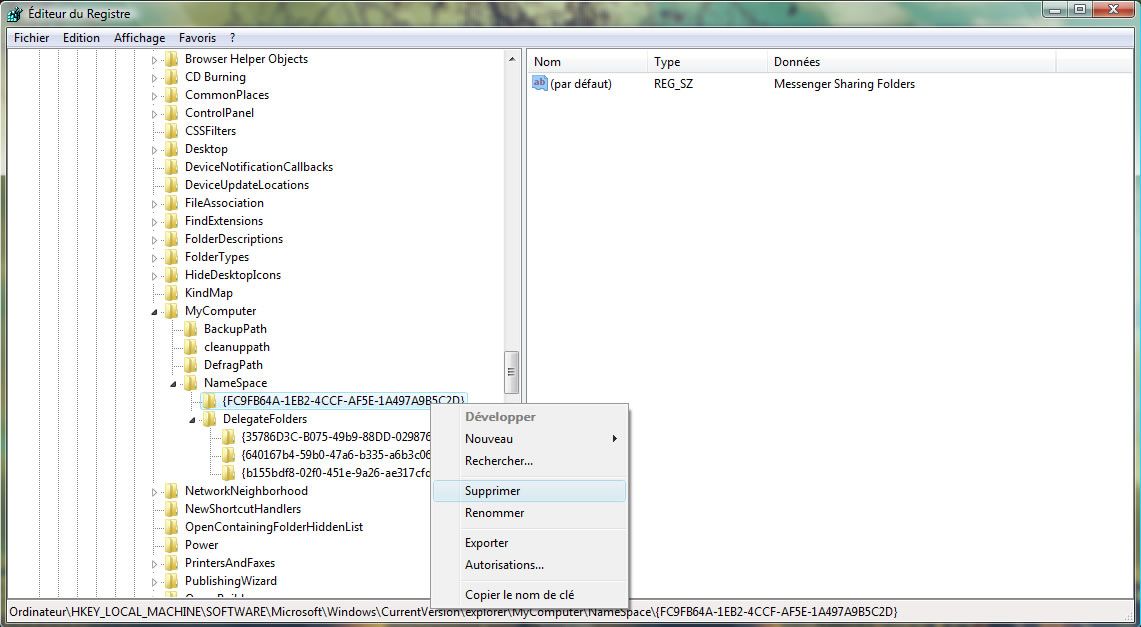Choose Supprimer in the context menu

click(529, 491)
